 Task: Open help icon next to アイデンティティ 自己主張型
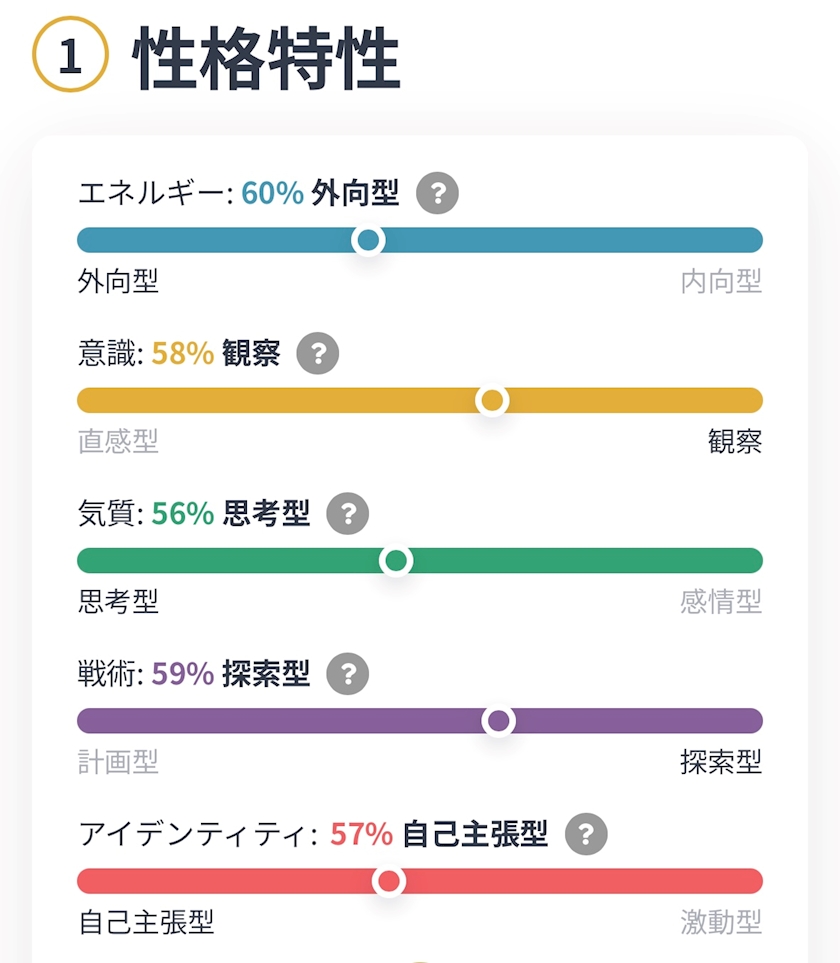[586, 834]
